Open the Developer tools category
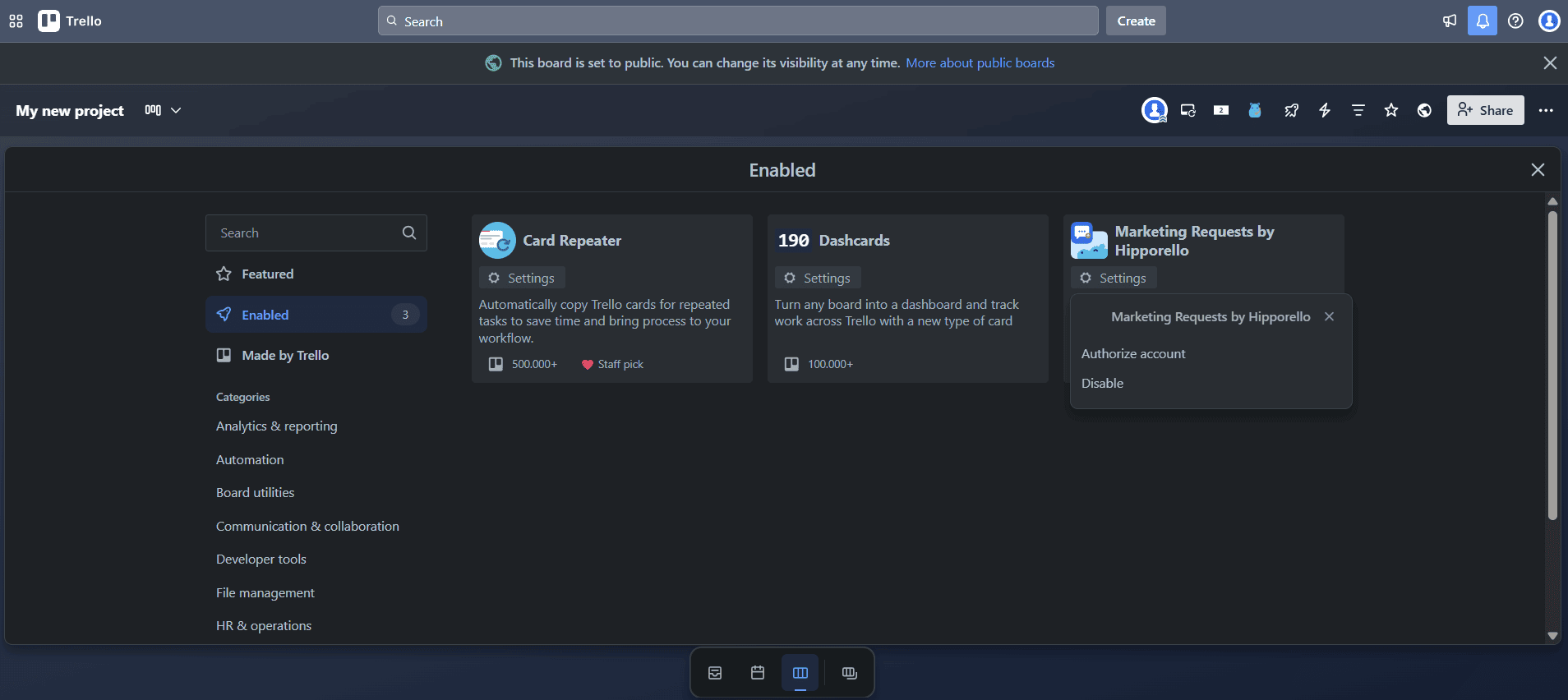The height and width of the screenshot is (700, 1568). coord(261,559)
